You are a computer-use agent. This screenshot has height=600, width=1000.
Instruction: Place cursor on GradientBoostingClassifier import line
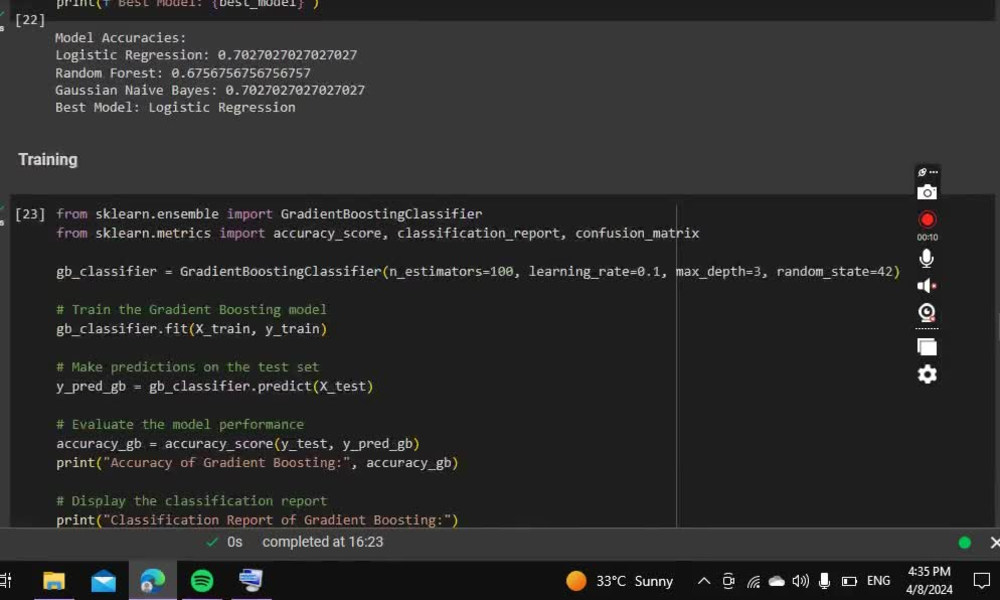click(269, 214)
